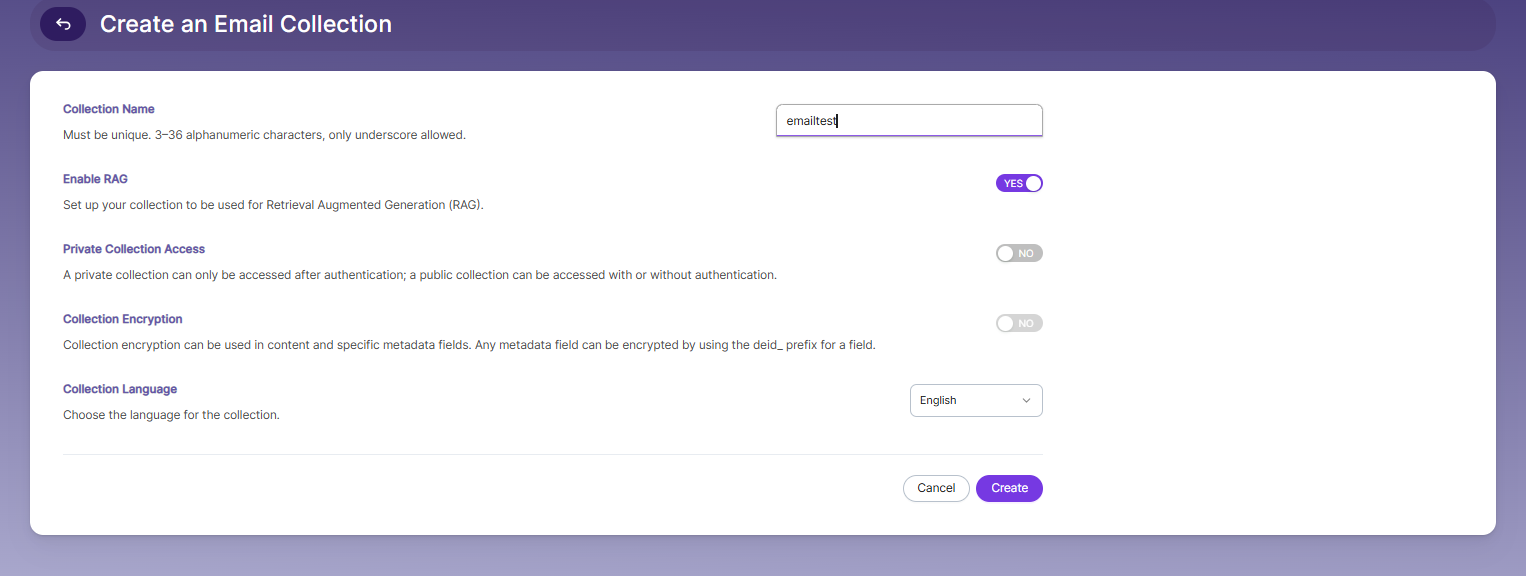Viewport: 1526px width, 576px height.
Task: Click the private collection authentication description
Action: (420, 275)
